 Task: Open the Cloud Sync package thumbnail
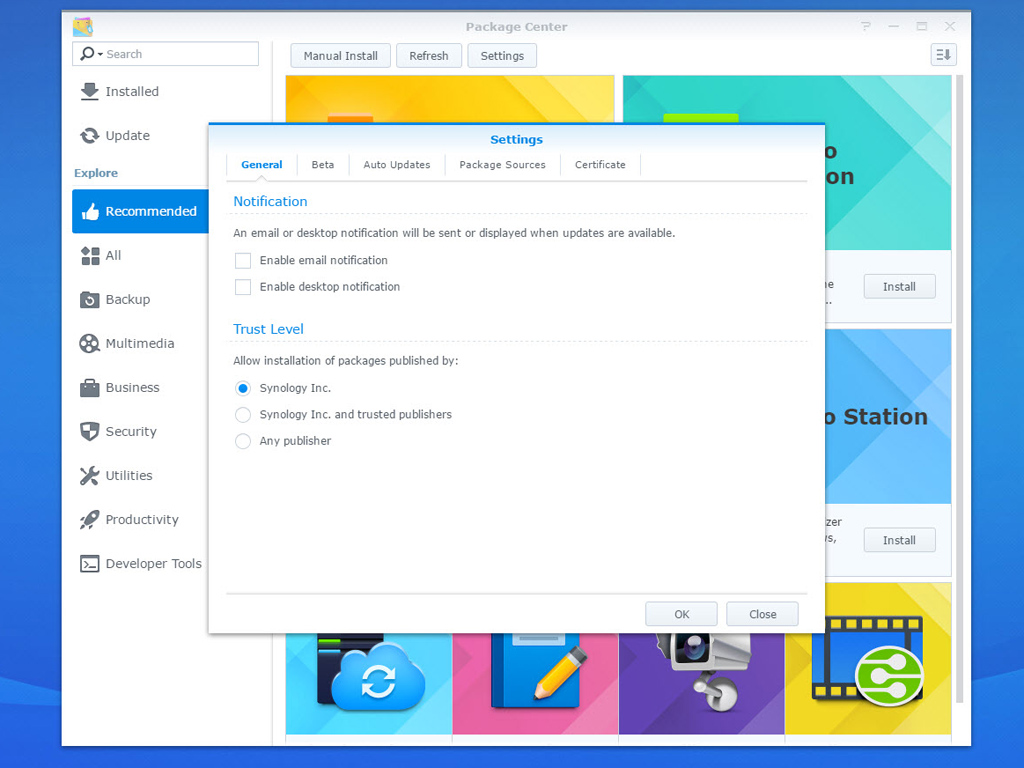(369, 683)
